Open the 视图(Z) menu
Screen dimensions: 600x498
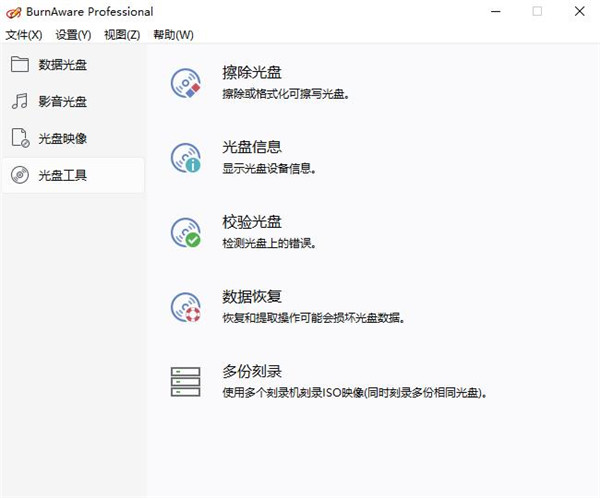(x=122, y=35)
